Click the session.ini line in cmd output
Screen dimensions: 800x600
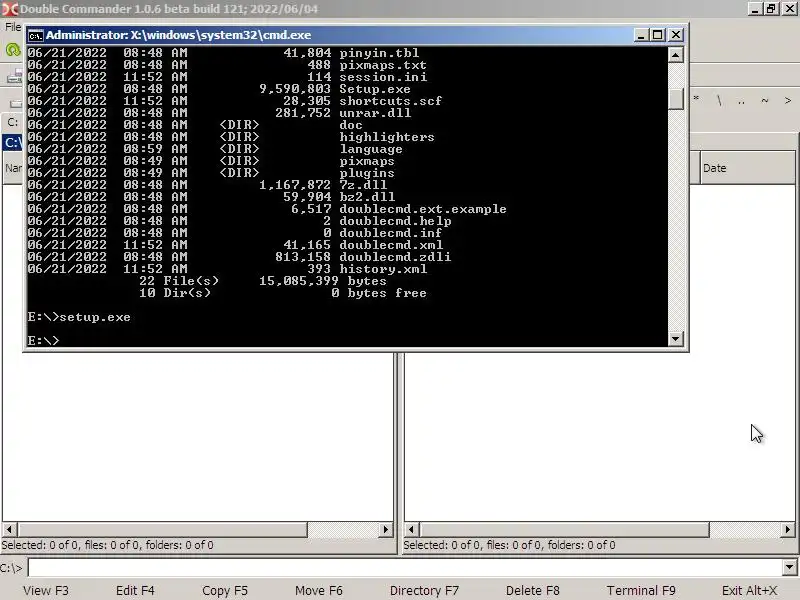pyautogui.click(x=228, y=77)
